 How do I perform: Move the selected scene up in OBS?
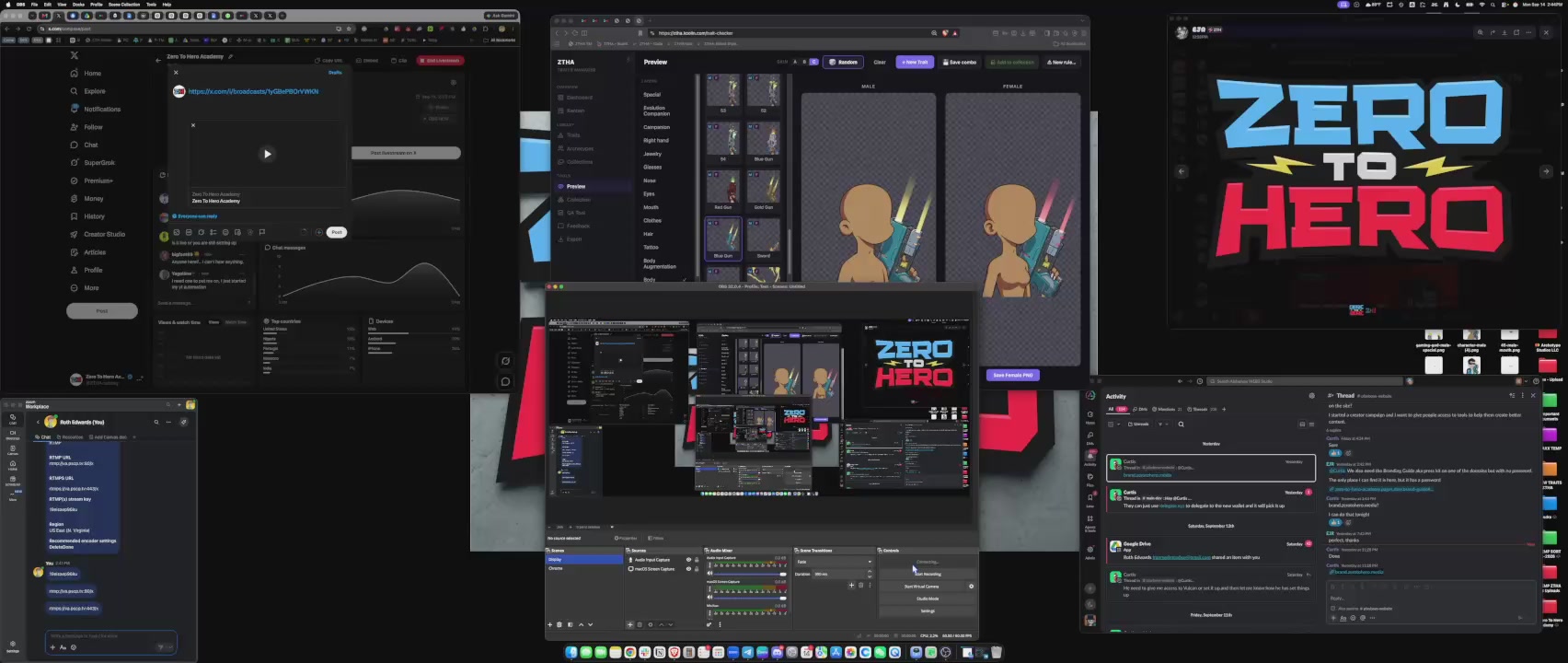[x=581, y=624]
